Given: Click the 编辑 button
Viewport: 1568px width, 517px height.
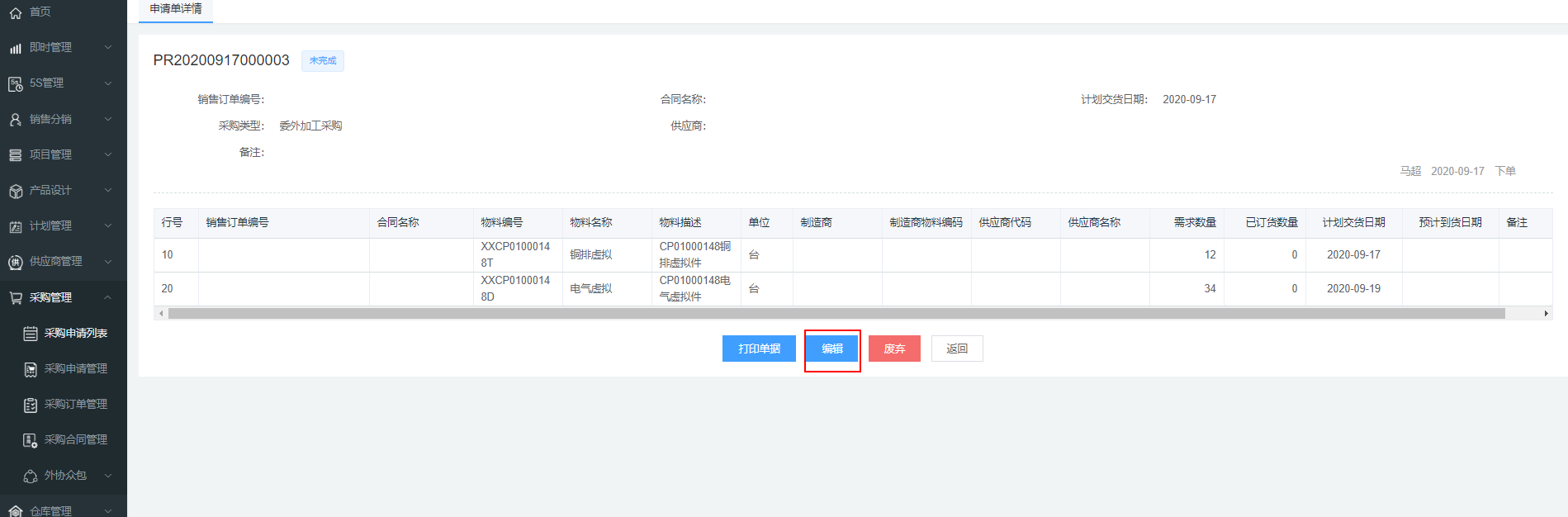Looking at the screenshot, I should [832, 349].
